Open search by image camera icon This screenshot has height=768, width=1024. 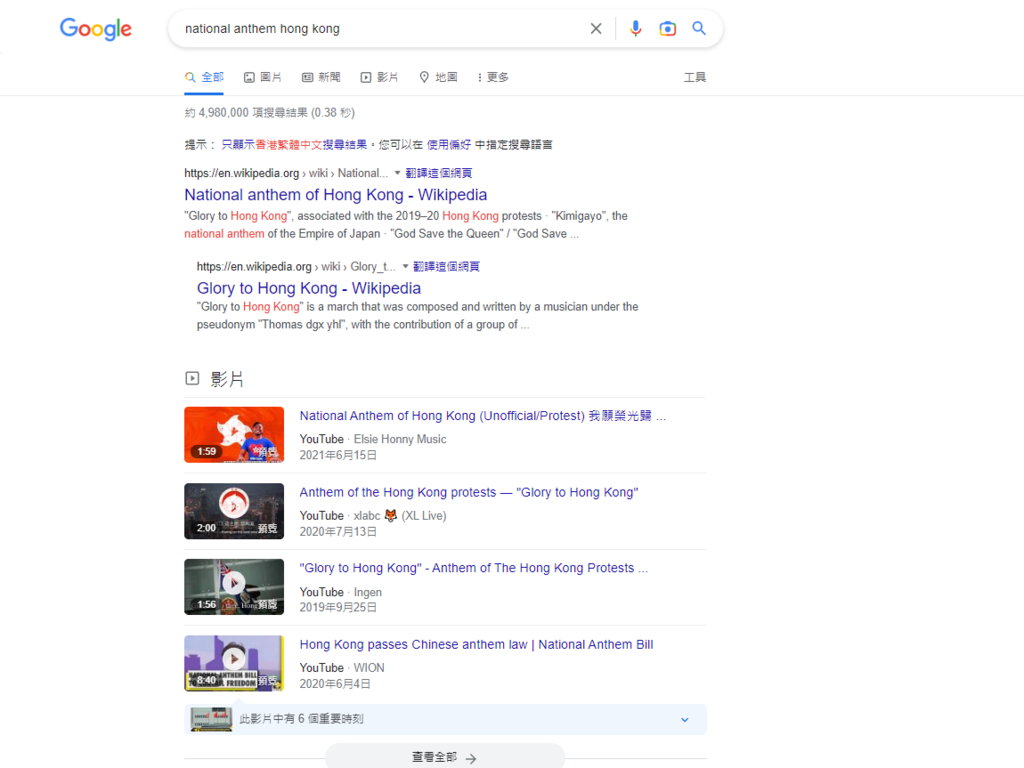coord(667,29)
